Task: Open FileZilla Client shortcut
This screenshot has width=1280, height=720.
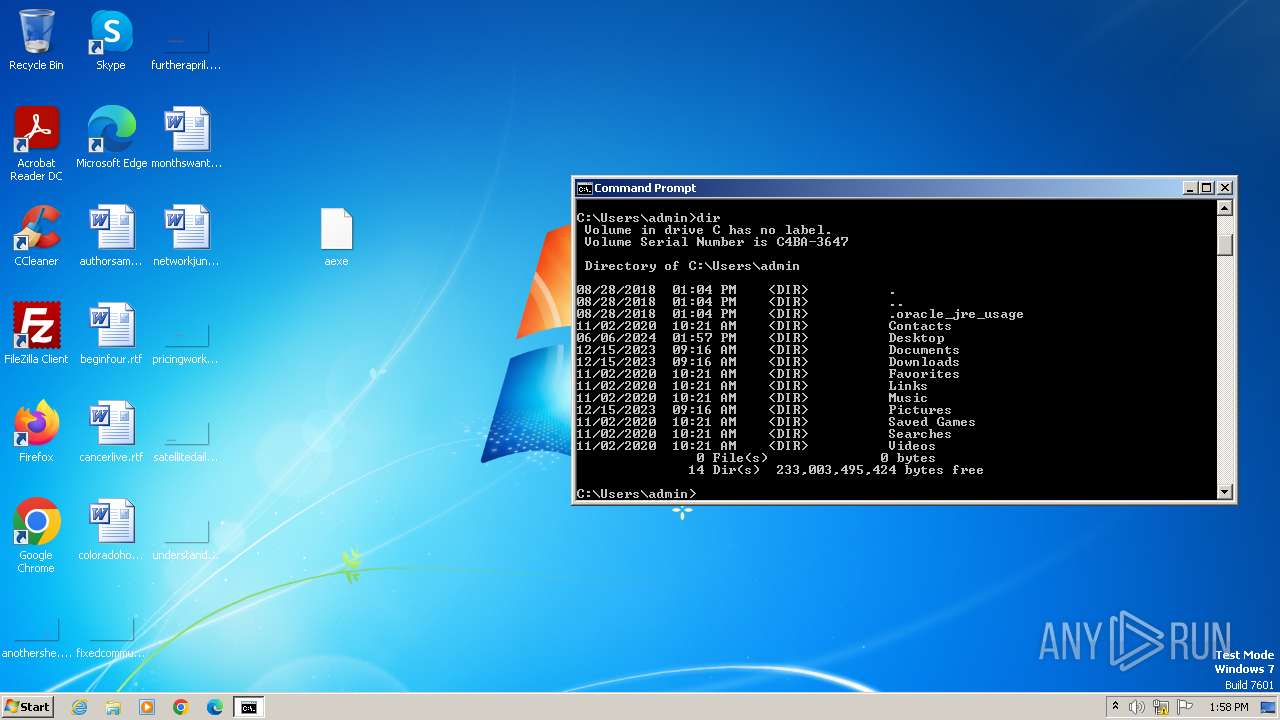Action: click(x=36, y=334)
